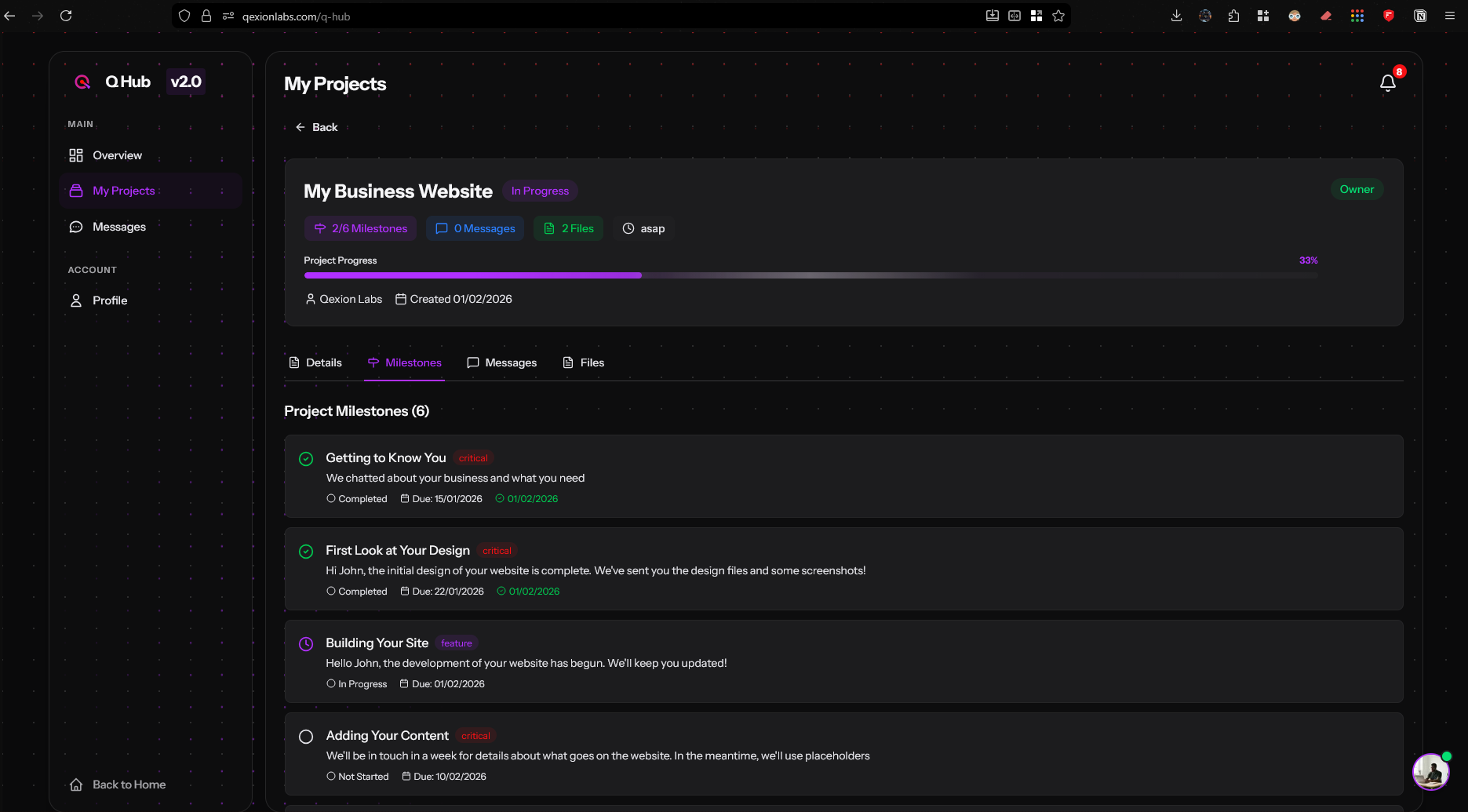Open the 2 Files badge on project card
The image size is (1468, 812).
coord(568,228)
